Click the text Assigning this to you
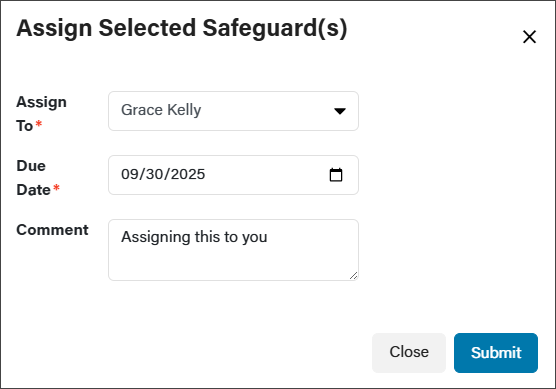The image size is (556, 389). [194, 237]
